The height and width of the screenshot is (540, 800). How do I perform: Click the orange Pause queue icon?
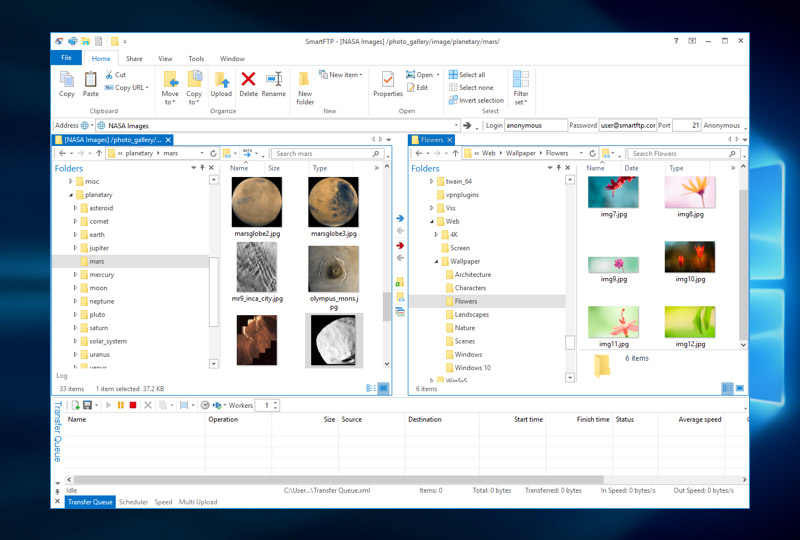click(x=121, y=405)
